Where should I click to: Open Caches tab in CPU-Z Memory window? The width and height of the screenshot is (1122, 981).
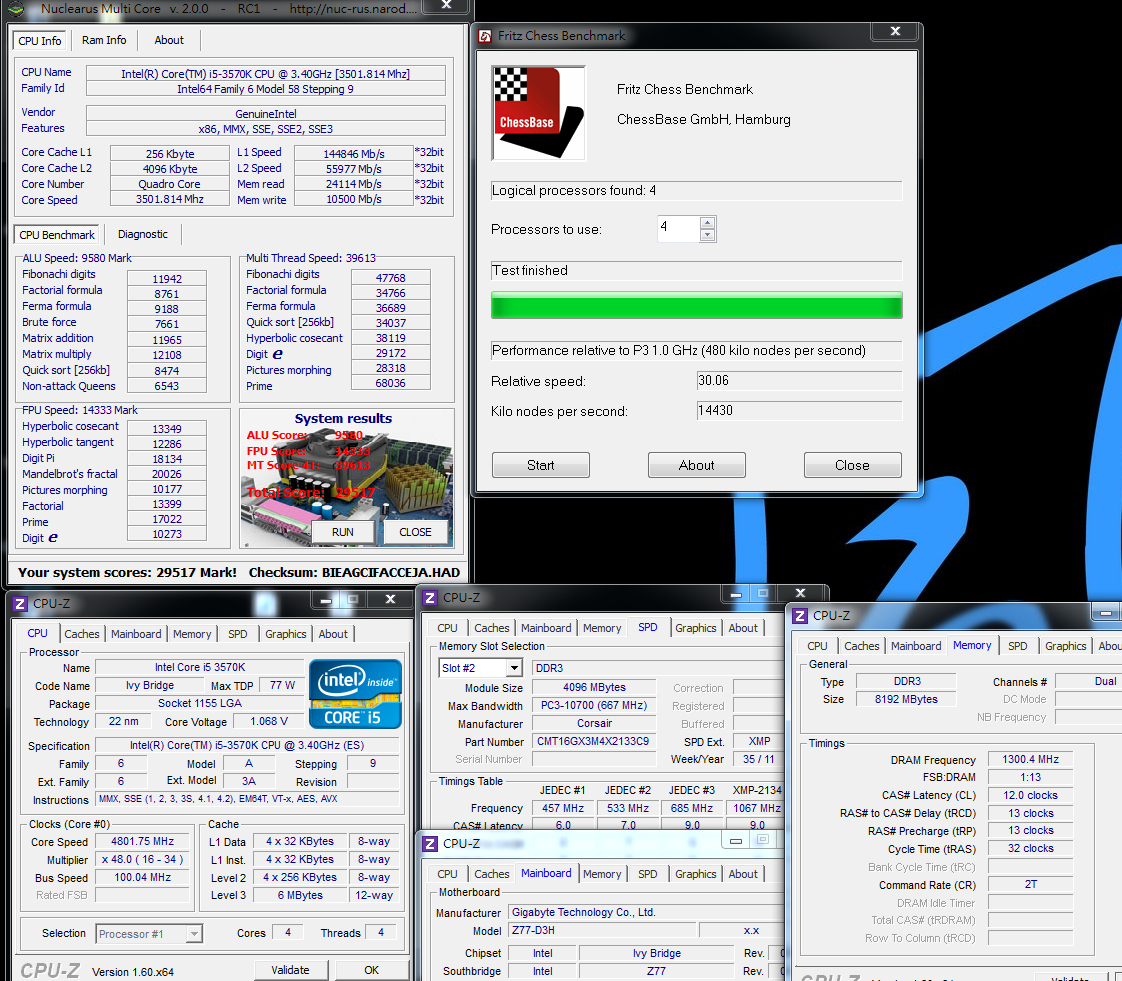(x=862, y=645)
